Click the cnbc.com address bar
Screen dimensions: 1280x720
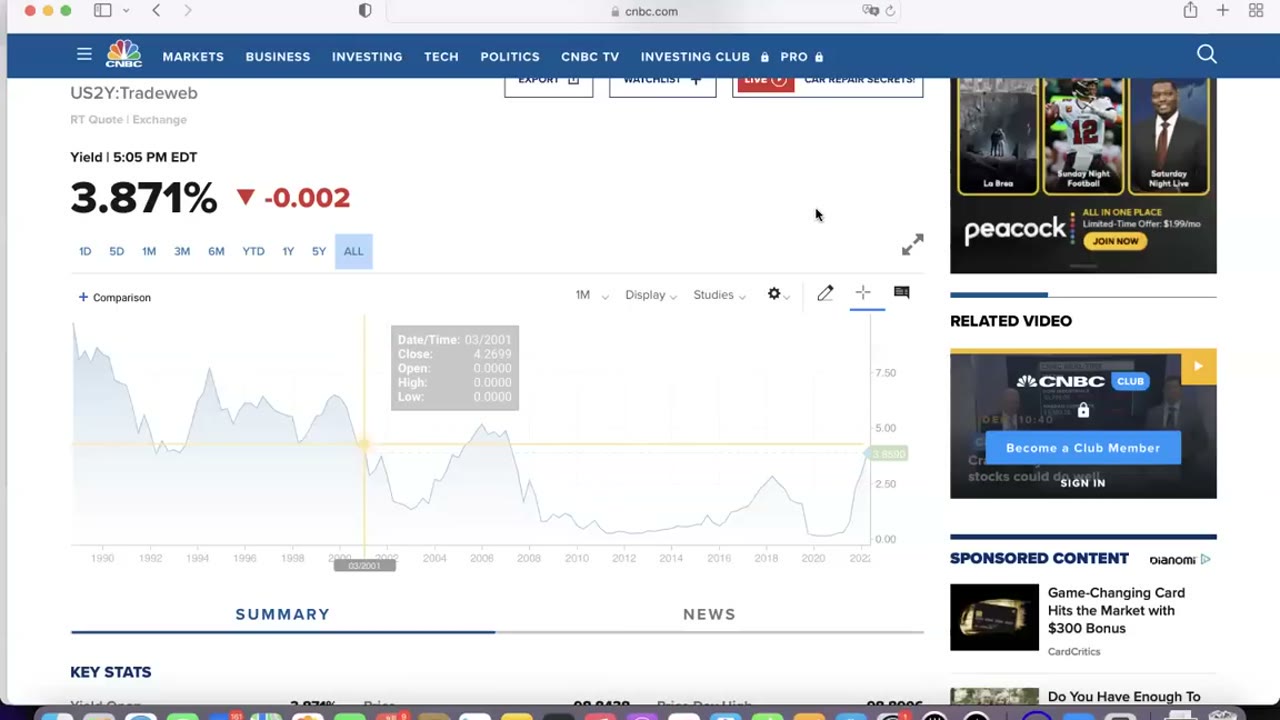644,11
